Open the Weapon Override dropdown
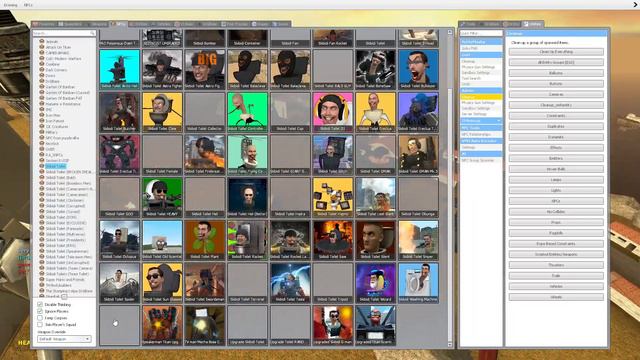The image size is (640, 360). tap(64, 339)
